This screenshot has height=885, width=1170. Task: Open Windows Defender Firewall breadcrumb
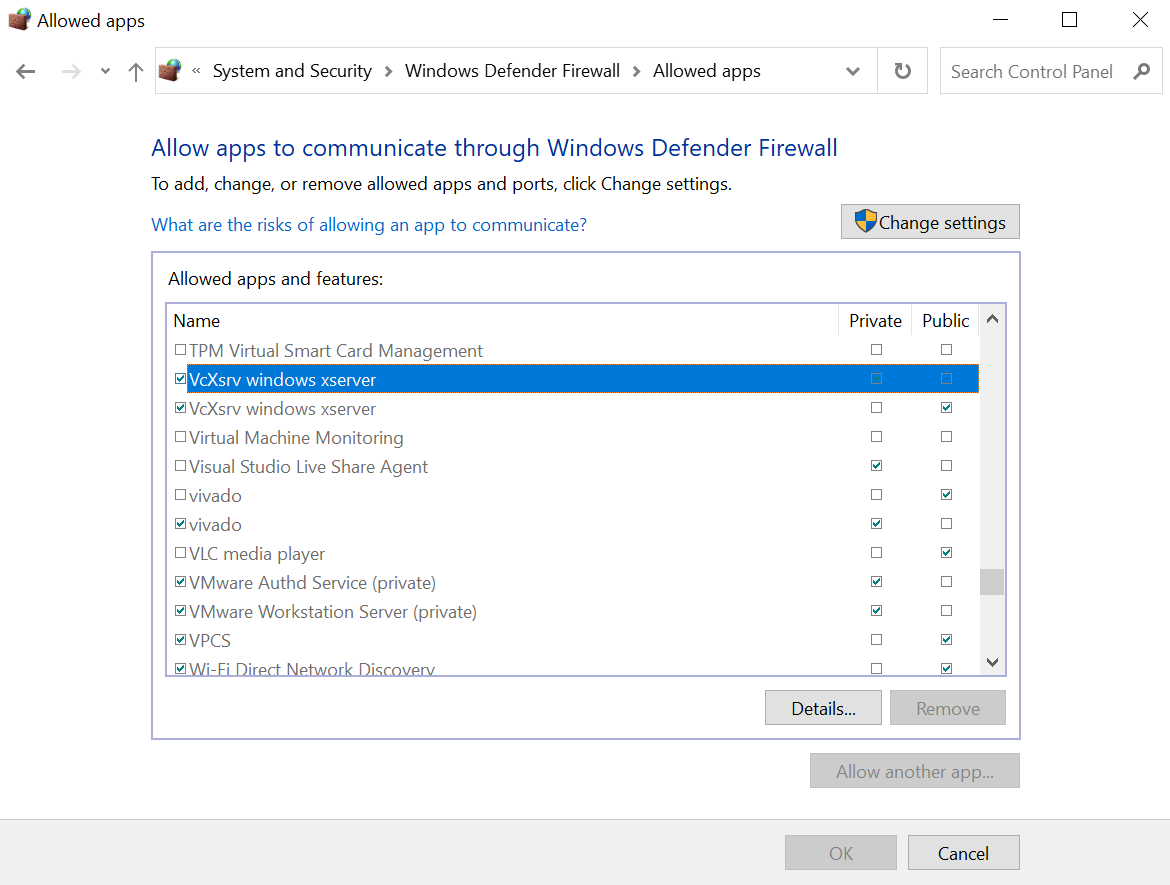click(x=512, y=71)
